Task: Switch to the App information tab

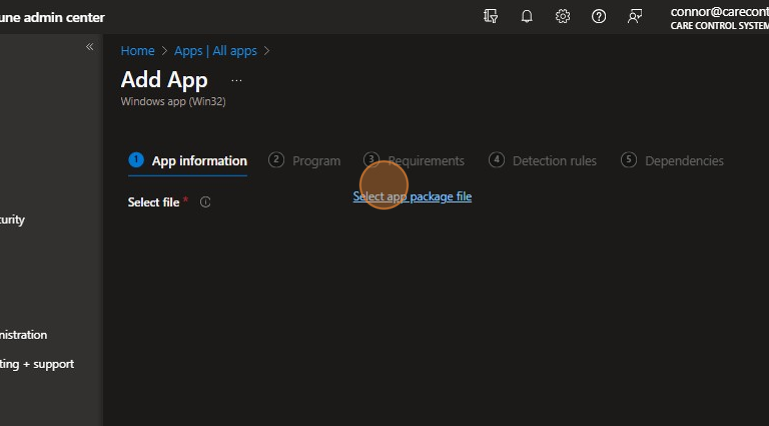Action: [188, 161]
